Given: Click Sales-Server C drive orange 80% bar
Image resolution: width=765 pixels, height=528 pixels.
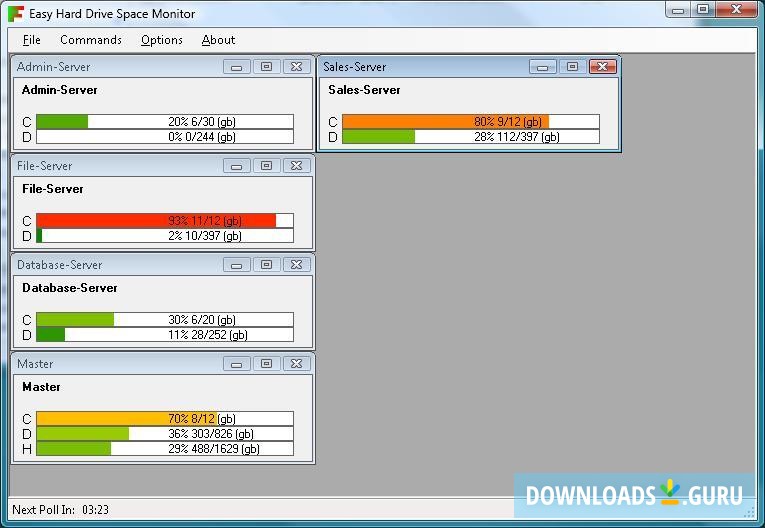Looking at the screenshot, I should pyautogui.click(x=471, y=122).
